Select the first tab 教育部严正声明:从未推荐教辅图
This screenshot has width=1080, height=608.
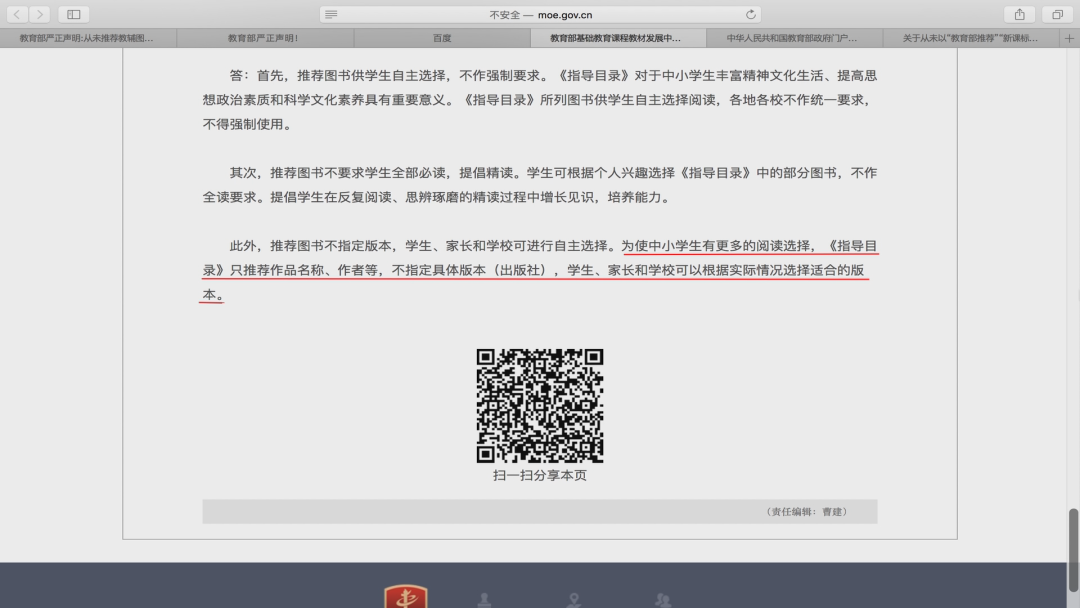click(x=88, y=38)
